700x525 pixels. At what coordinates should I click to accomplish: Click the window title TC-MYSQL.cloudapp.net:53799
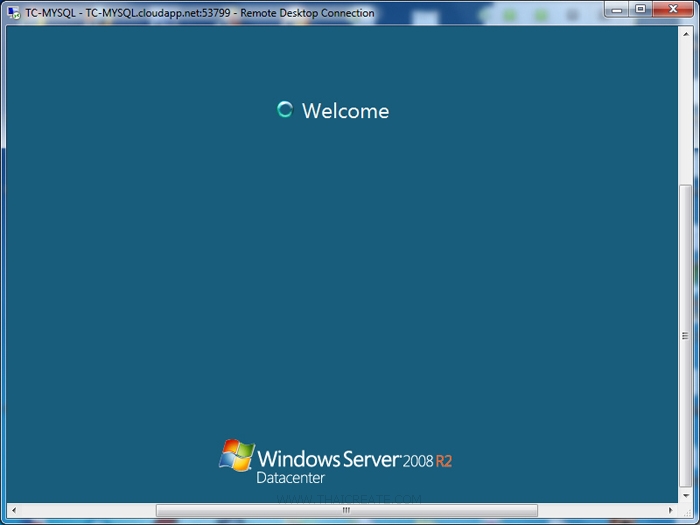(158, 13)
